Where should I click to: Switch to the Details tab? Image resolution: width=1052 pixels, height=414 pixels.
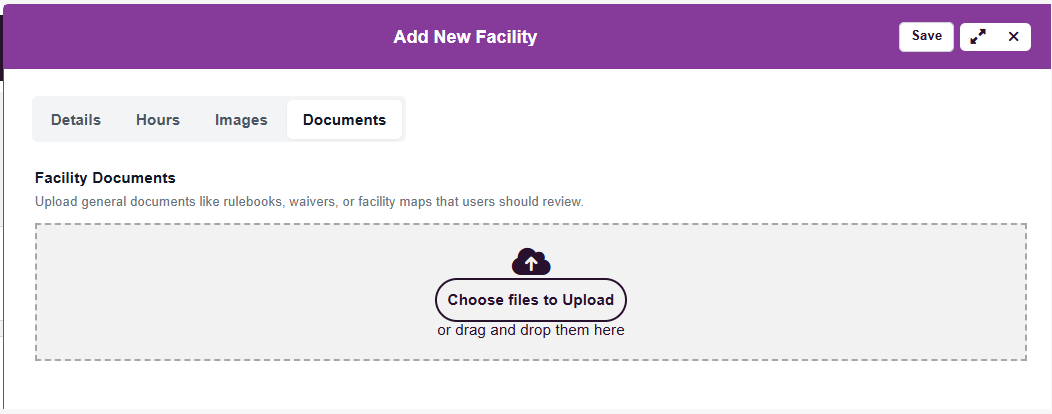(76, 120)
